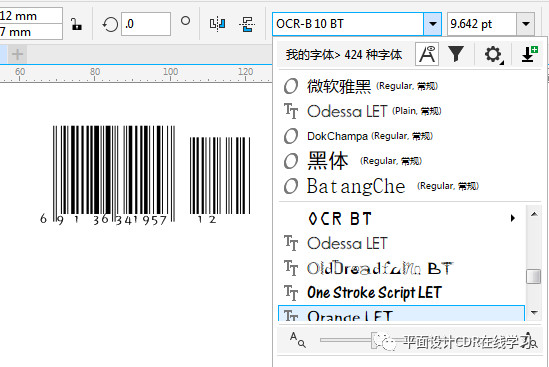Select the highlighted Orange LET font
Image resolution: width=549 pixels, height=367 pixels.
click(x=402, y=313)
